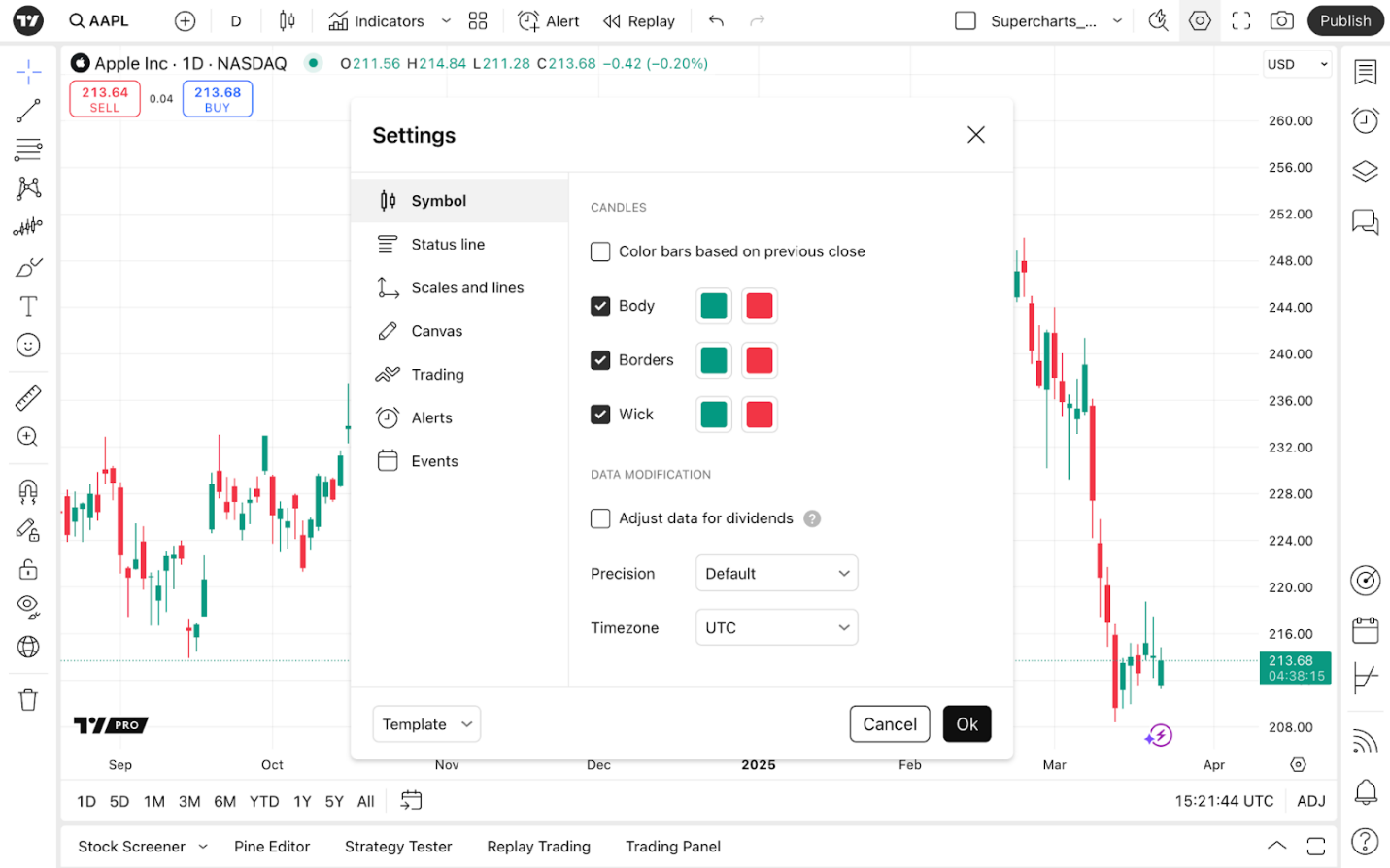Screen dimensions: 1390x868
Task: Expand the Stock Screener dropdown arrow
Action: tap(203, 847)
